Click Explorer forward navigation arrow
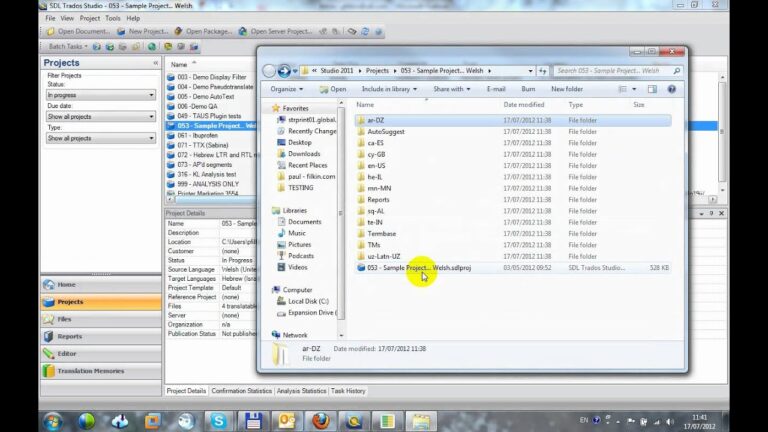This screenshot has height=432, width=768. 284,71
